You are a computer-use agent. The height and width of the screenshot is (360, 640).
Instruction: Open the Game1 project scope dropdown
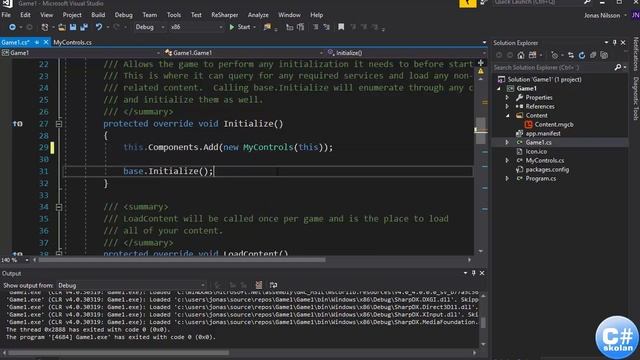pyautogui.click(x=81, y=53)
